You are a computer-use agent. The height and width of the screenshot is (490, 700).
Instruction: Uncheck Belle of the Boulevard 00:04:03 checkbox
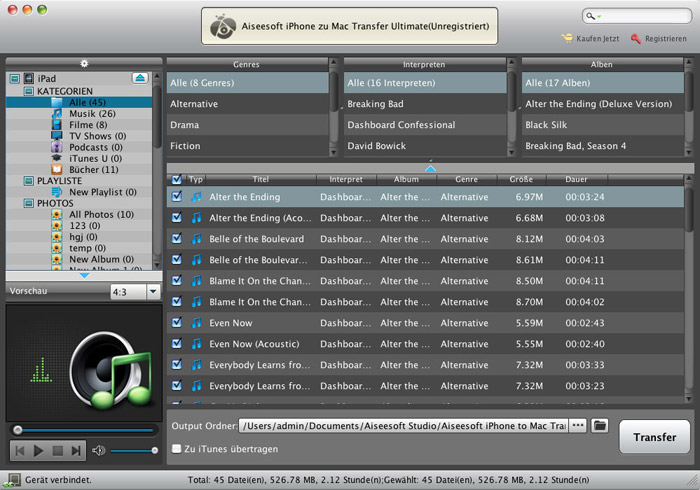177,238
